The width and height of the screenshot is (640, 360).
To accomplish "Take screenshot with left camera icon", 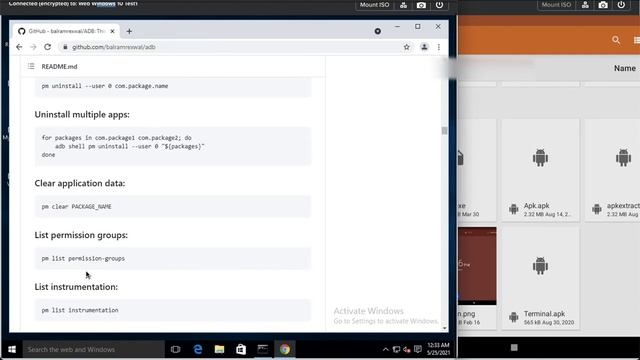I will click(421, 5).
